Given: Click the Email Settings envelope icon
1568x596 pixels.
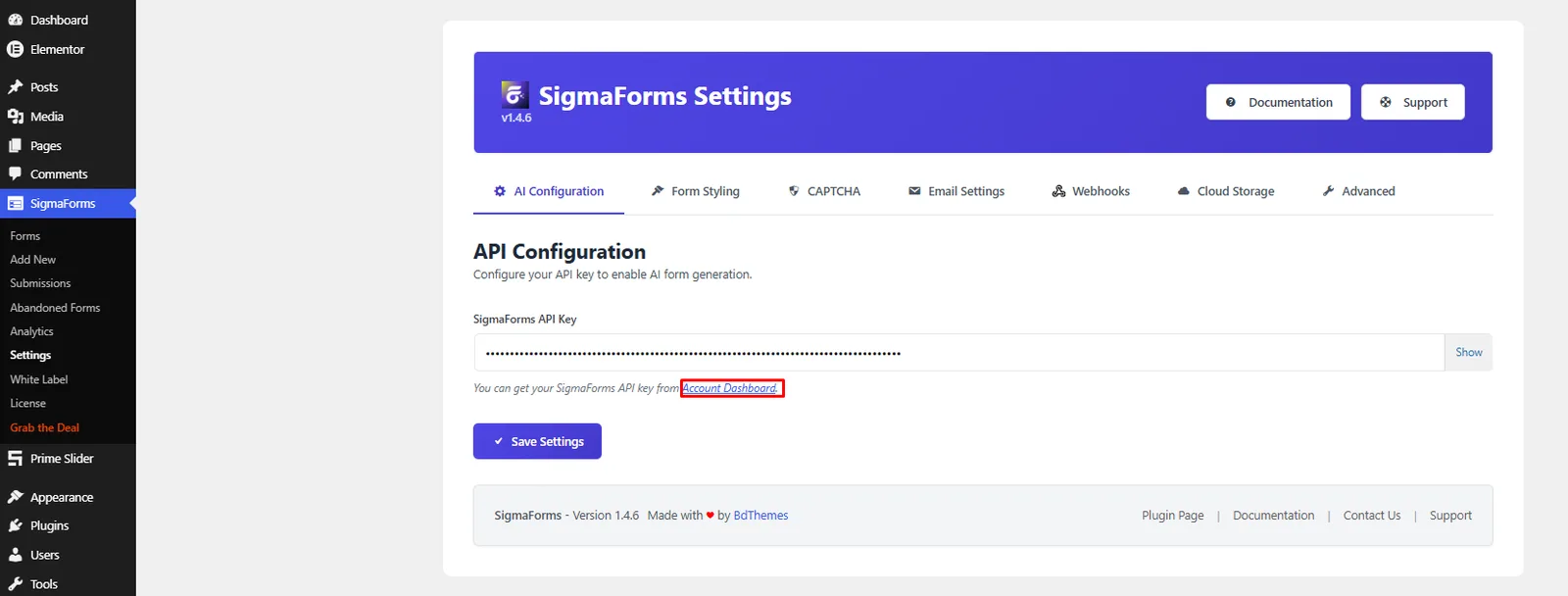Looking at the screenshot, I should coord(914,191).
